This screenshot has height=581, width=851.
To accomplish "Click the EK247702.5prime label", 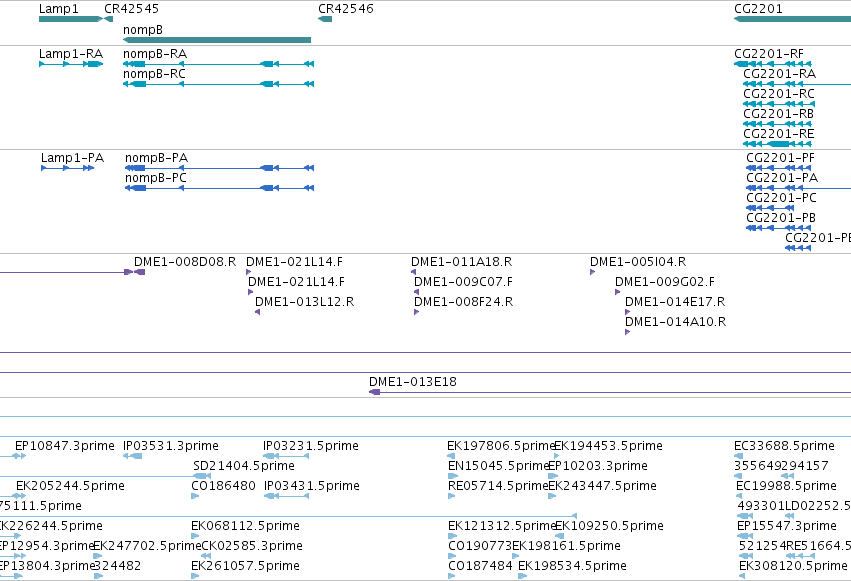I will 147,546.
